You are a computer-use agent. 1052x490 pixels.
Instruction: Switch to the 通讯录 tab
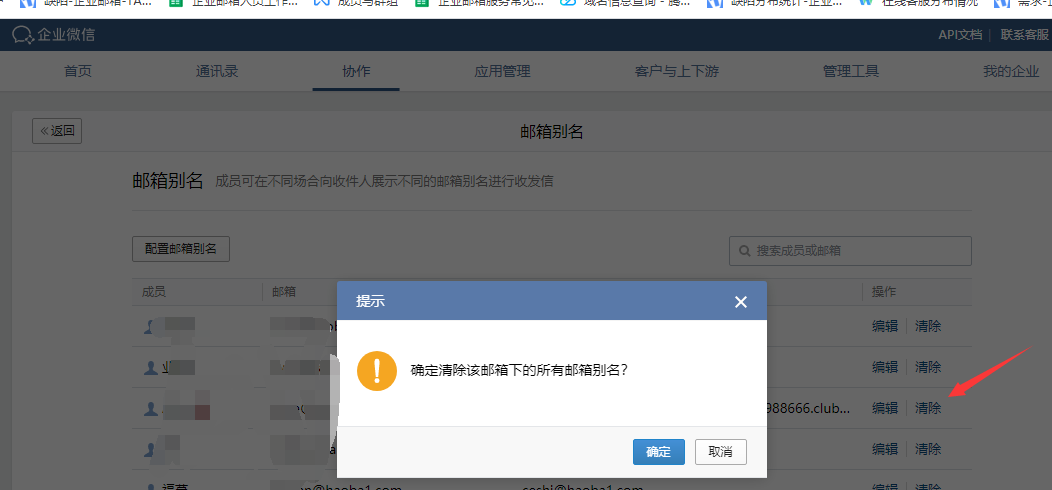tap(217, 71)
